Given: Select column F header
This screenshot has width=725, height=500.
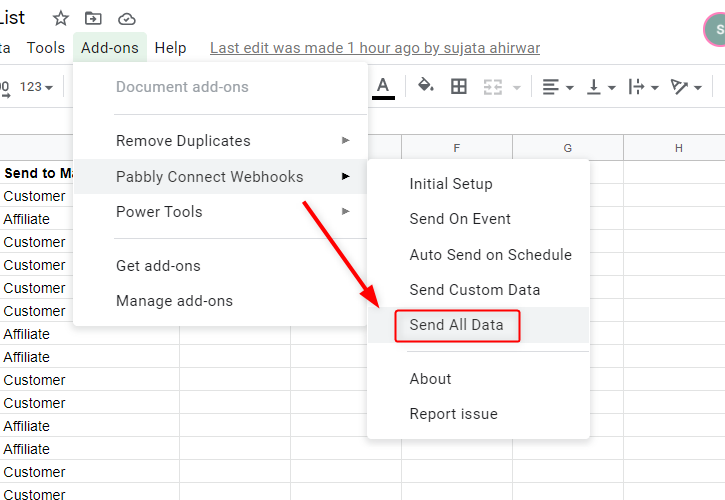Looking at the screenshot, I should (x=457, y=148).
